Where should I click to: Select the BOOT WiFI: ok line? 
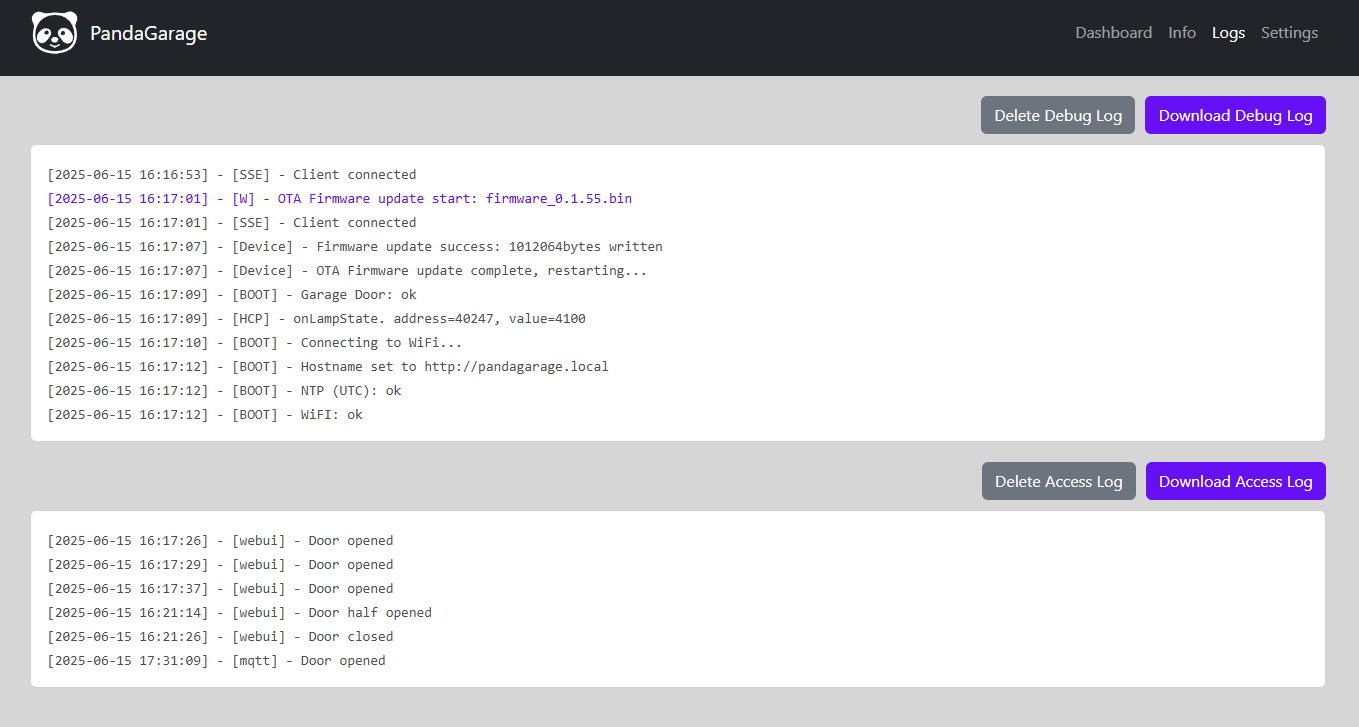pyautogui.click(x=205, y=415)
